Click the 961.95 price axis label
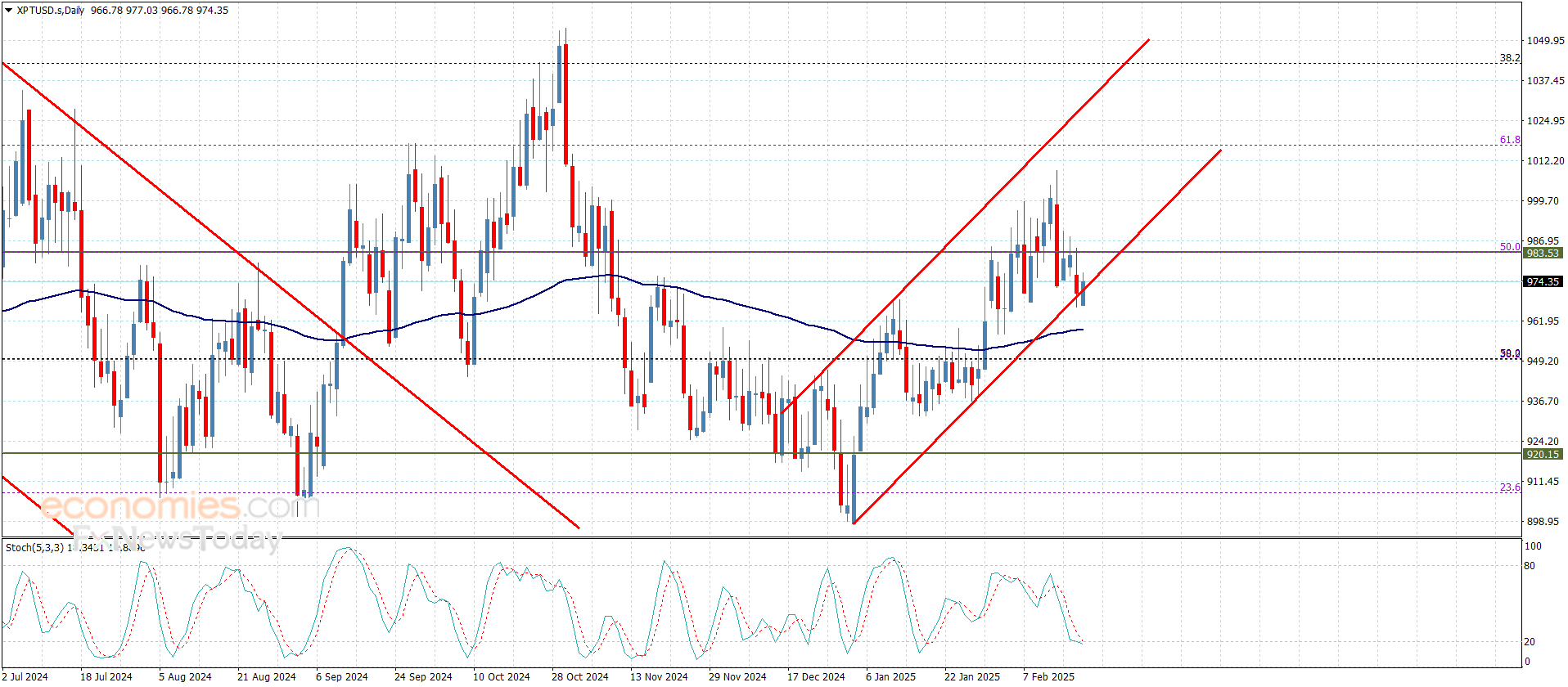This screenshot has width=1568, height=687. (1543, 321)
